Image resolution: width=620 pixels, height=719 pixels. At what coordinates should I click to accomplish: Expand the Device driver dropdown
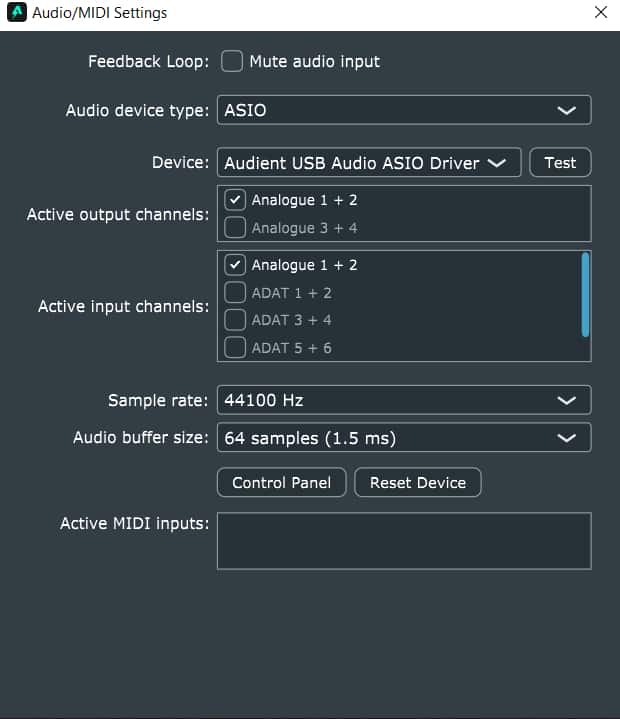[x=368, y=163]
